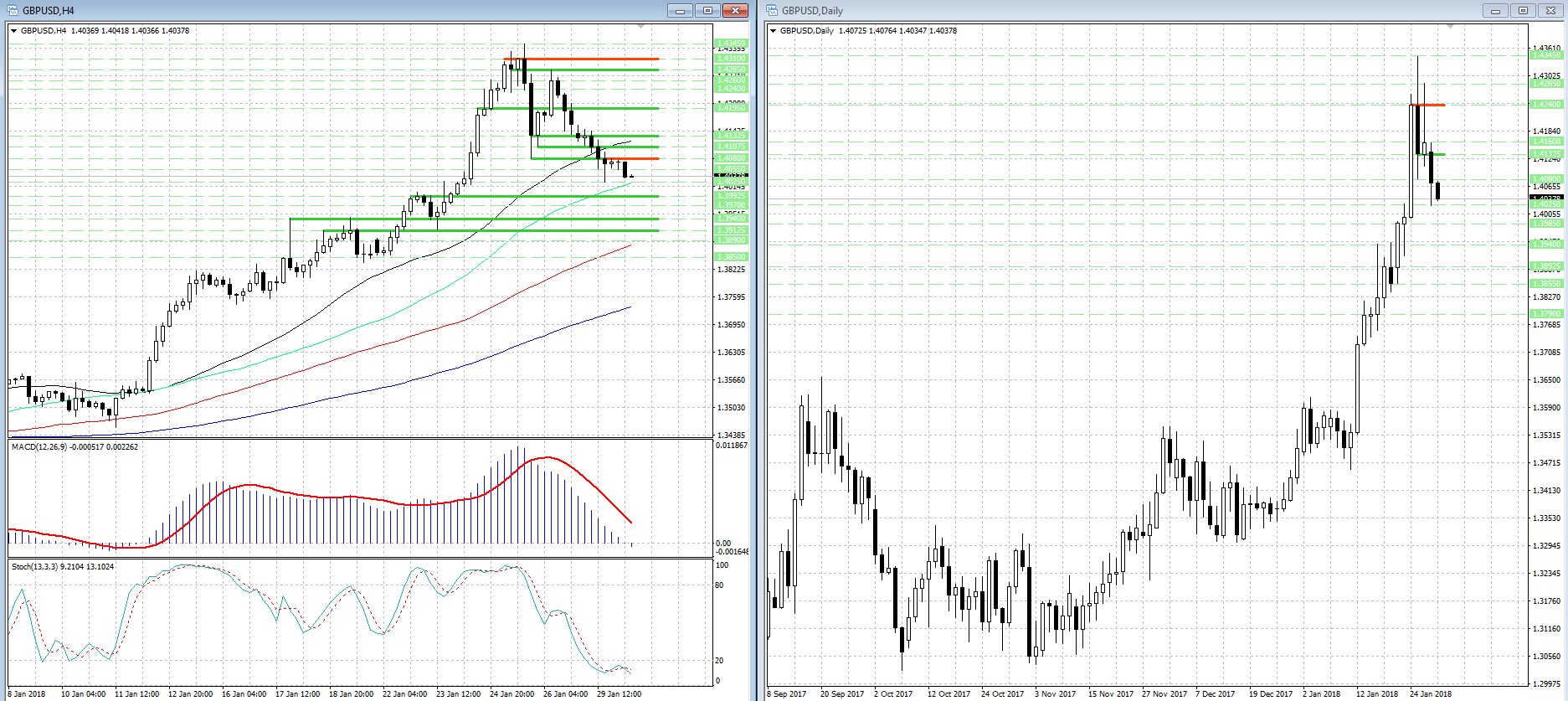Image resolution: width=1568 pixels, height=701 pixels.
Task: Click the GBPUSD,Daily window chart icon
Action: [x=772, y=11]
